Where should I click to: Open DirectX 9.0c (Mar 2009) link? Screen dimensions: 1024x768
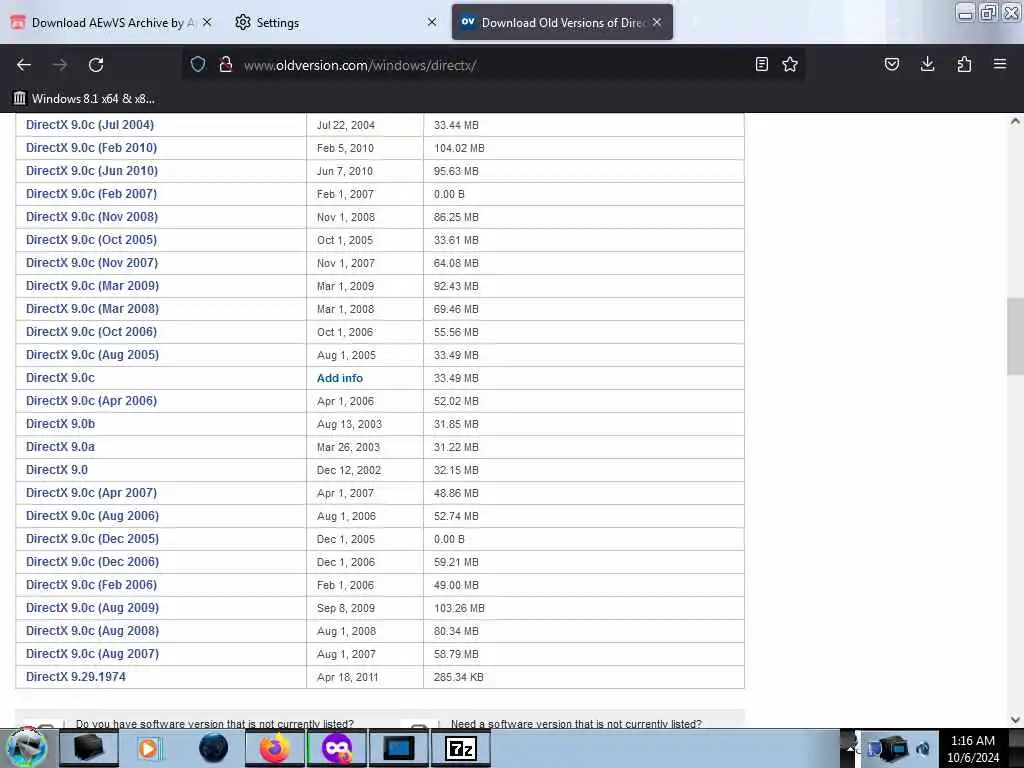point(93,286)
